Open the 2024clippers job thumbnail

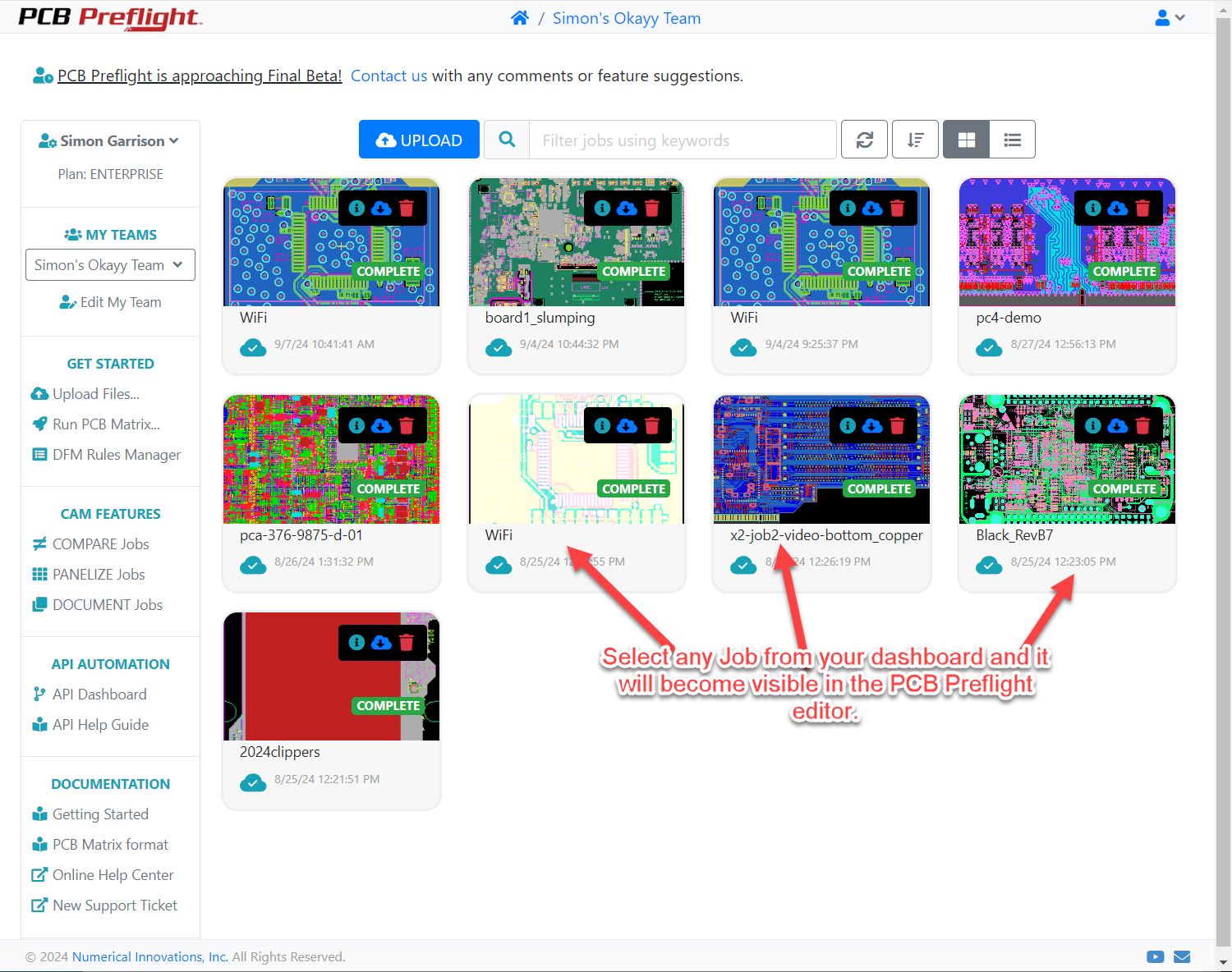(x=332, y=676)
